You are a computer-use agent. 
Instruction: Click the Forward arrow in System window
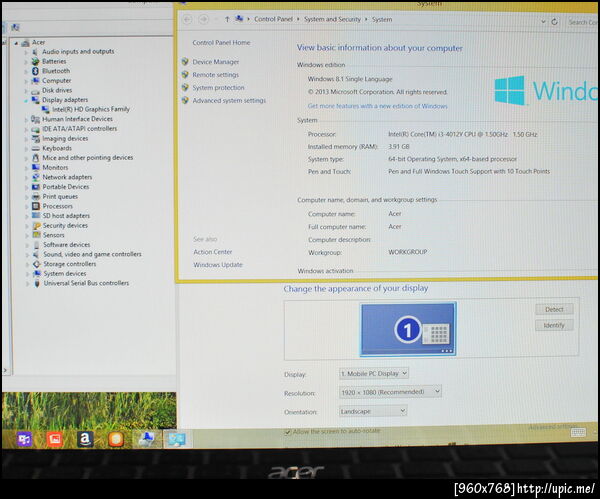click(204, 19)
